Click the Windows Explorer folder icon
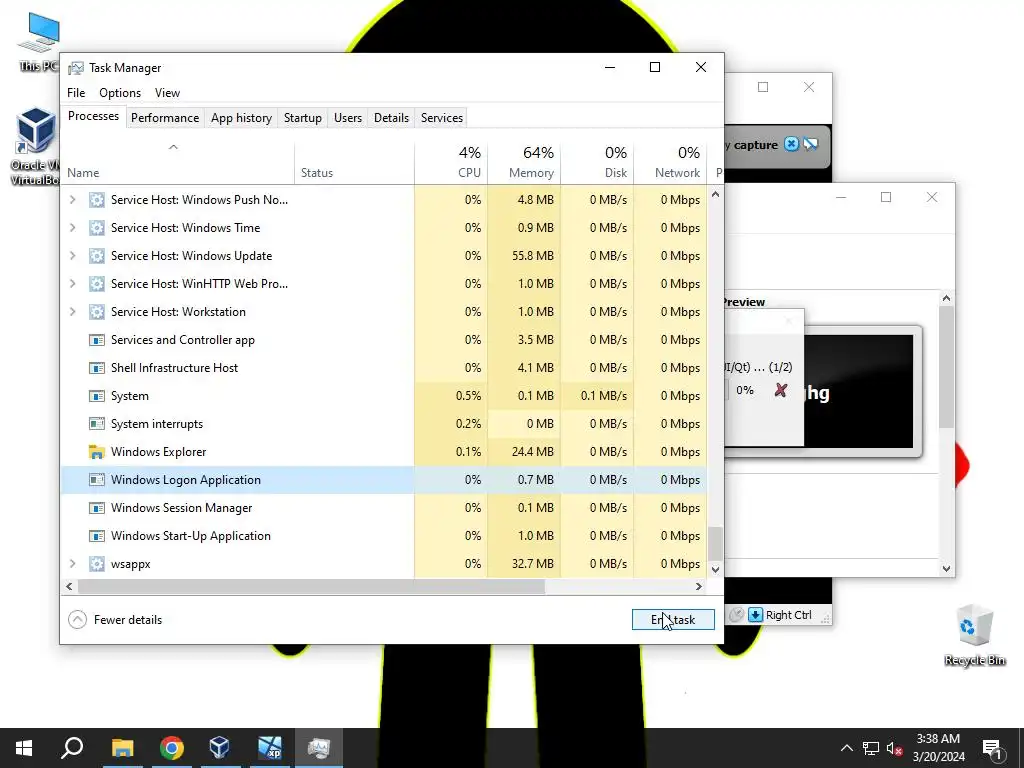Viewport: 1024px width, 768px height. 97,452
